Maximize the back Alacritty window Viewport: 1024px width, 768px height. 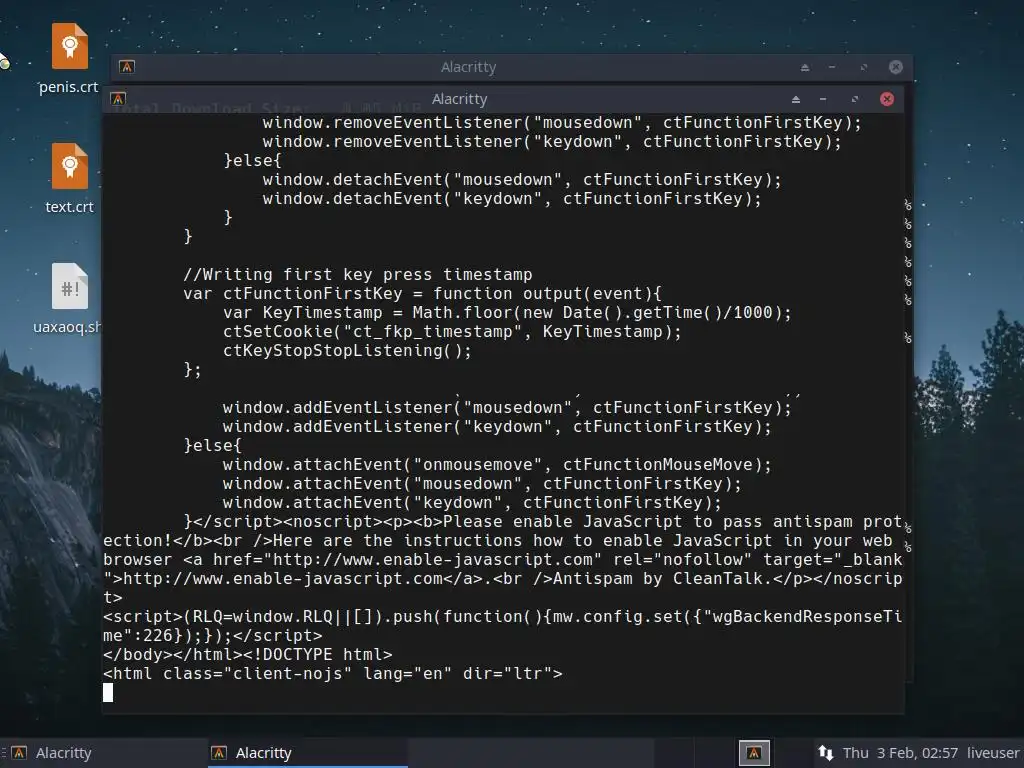click(x=864, y=67)
